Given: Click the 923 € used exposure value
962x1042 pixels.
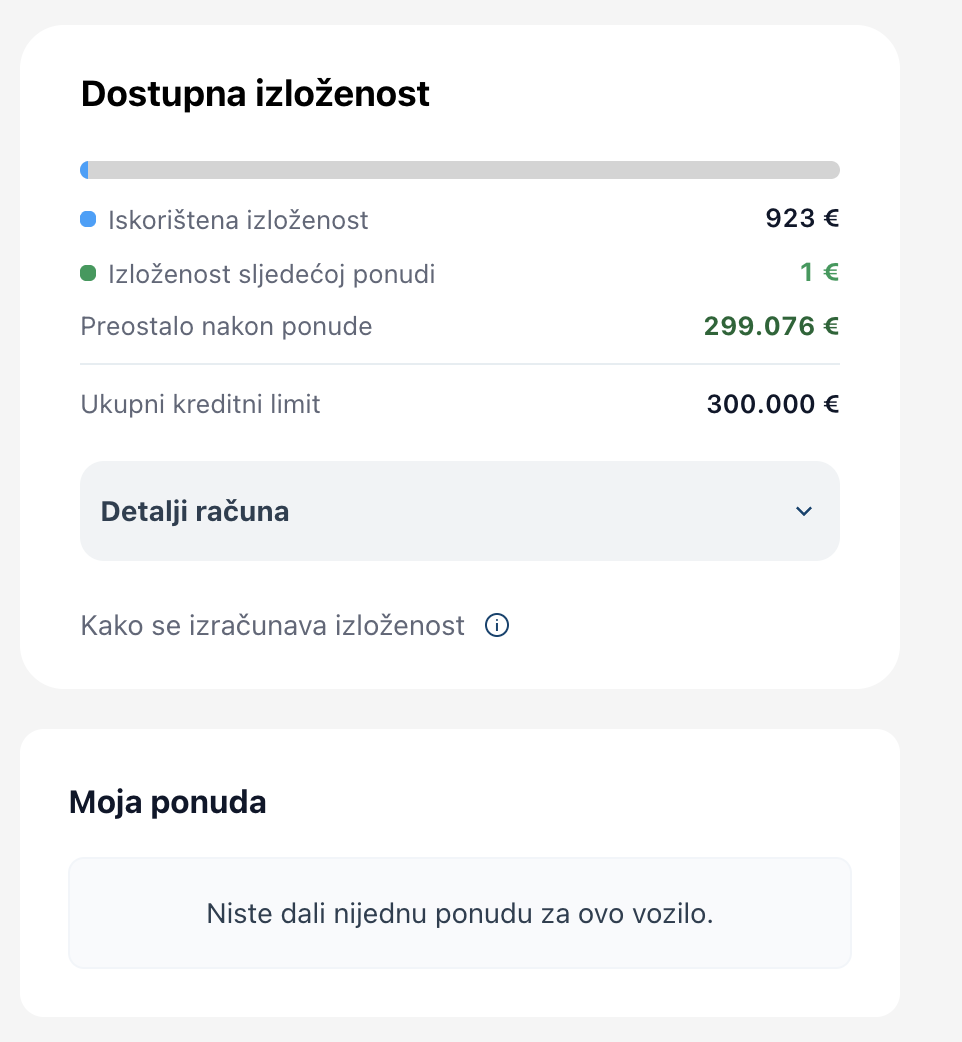Looking at the screenshot, I should click(x=802, y=219).
